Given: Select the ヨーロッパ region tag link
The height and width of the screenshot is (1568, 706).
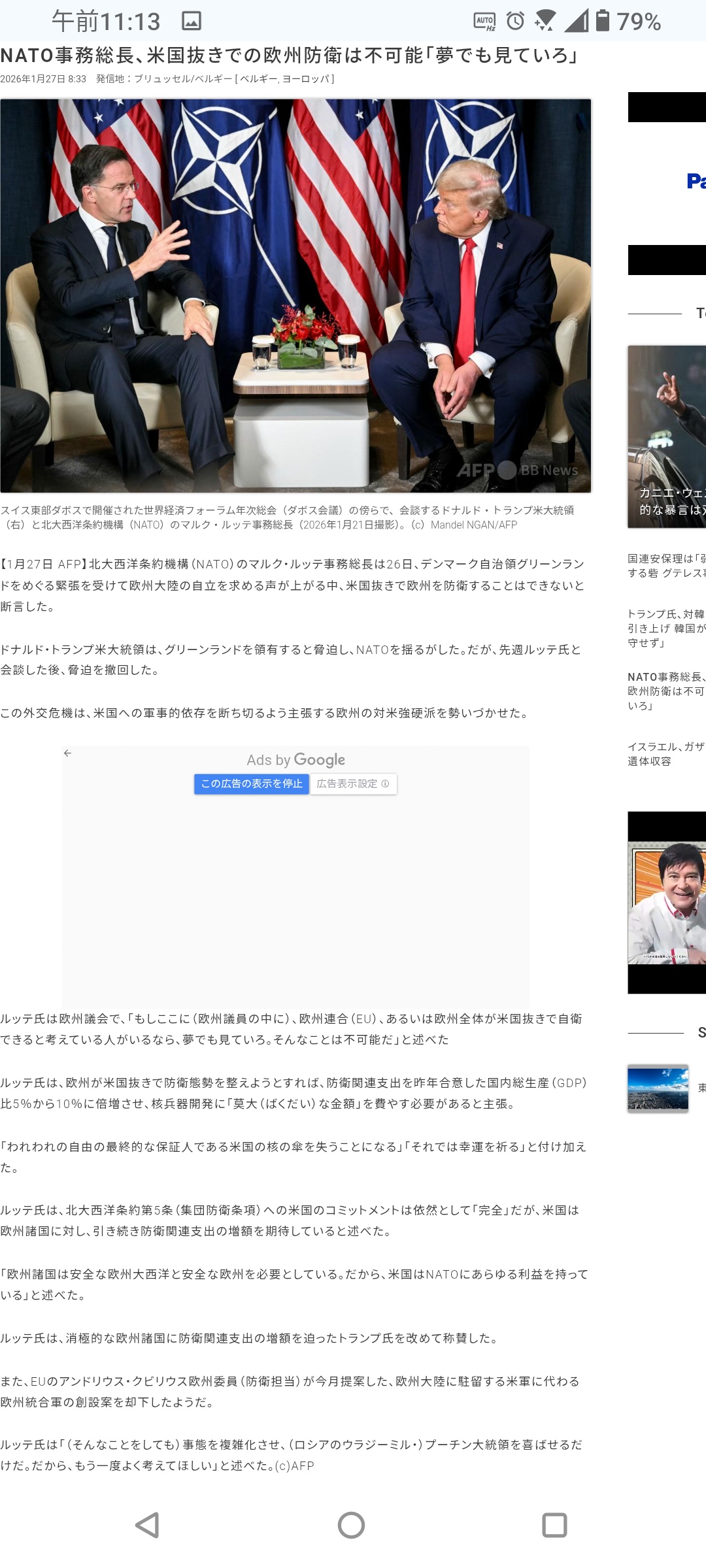Looking at the screenshot, I should click(x=306, y=79).
